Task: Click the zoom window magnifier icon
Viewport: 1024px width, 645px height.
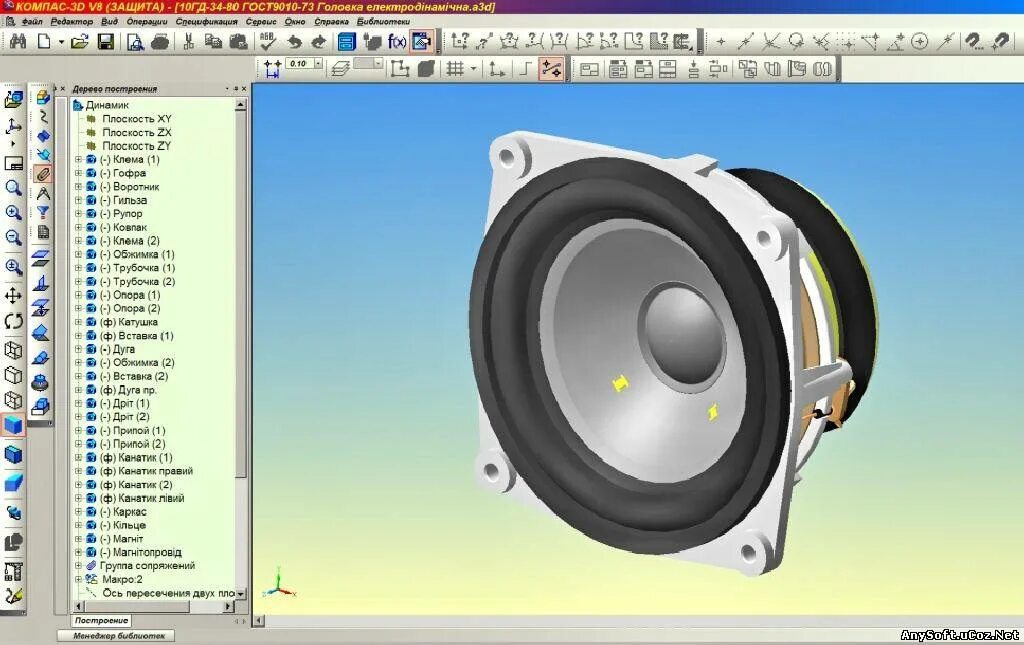Action: click(x=13, y=188)
